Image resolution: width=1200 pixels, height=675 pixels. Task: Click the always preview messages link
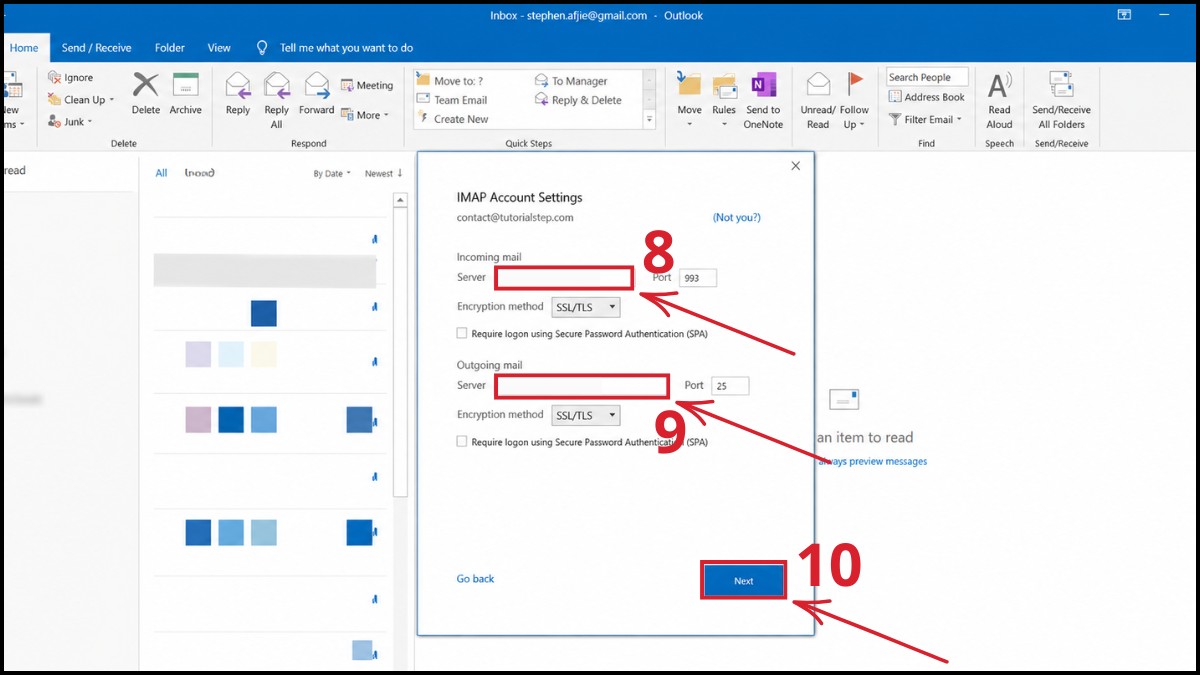(x=873, y=461)
